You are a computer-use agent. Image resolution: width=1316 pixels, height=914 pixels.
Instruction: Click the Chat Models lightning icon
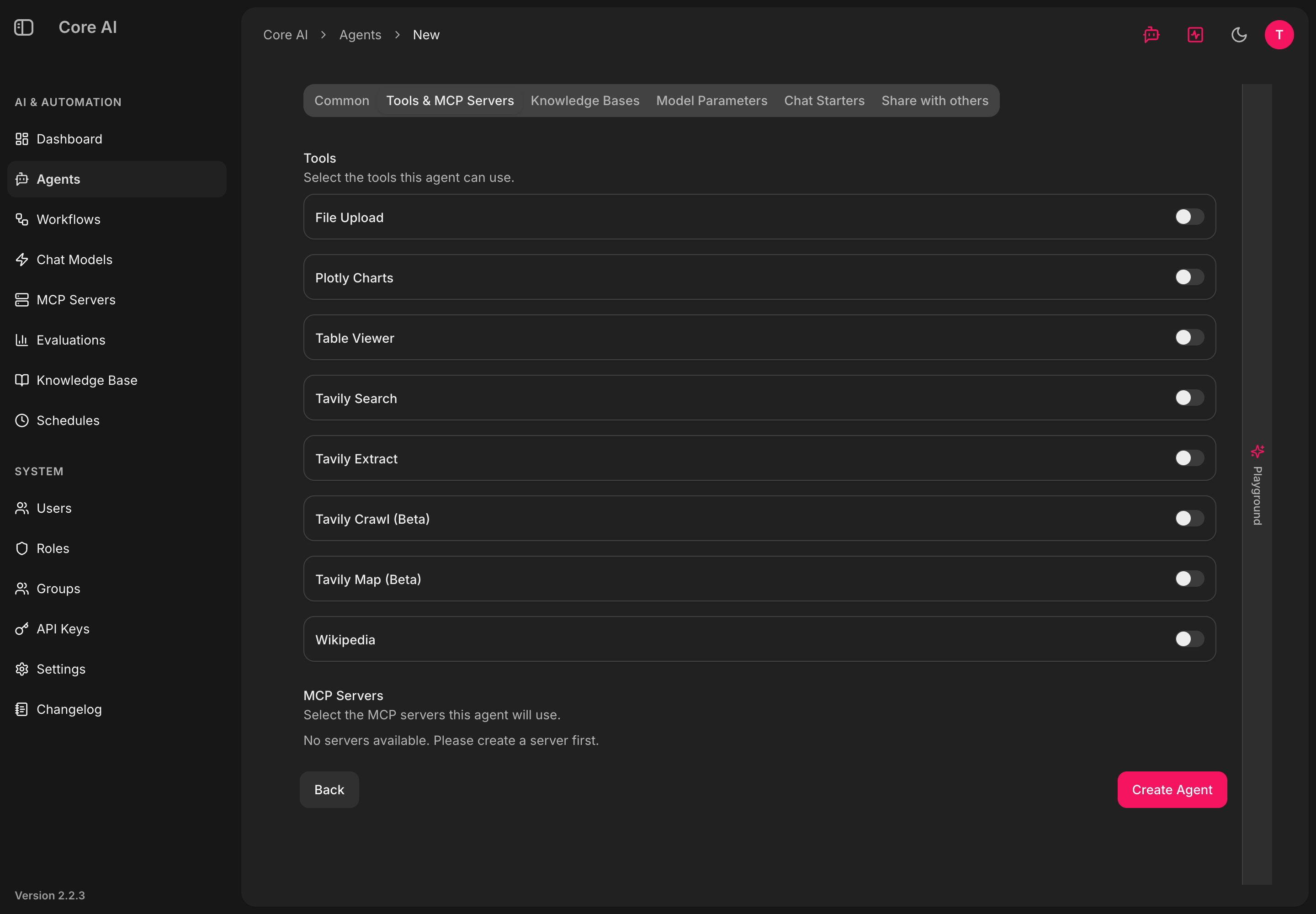click(22, 260)
